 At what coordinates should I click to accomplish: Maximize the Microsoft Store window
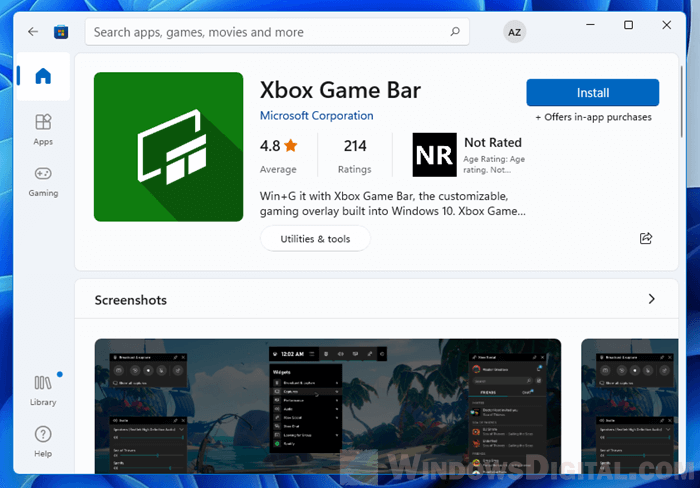tap(628, 25)
